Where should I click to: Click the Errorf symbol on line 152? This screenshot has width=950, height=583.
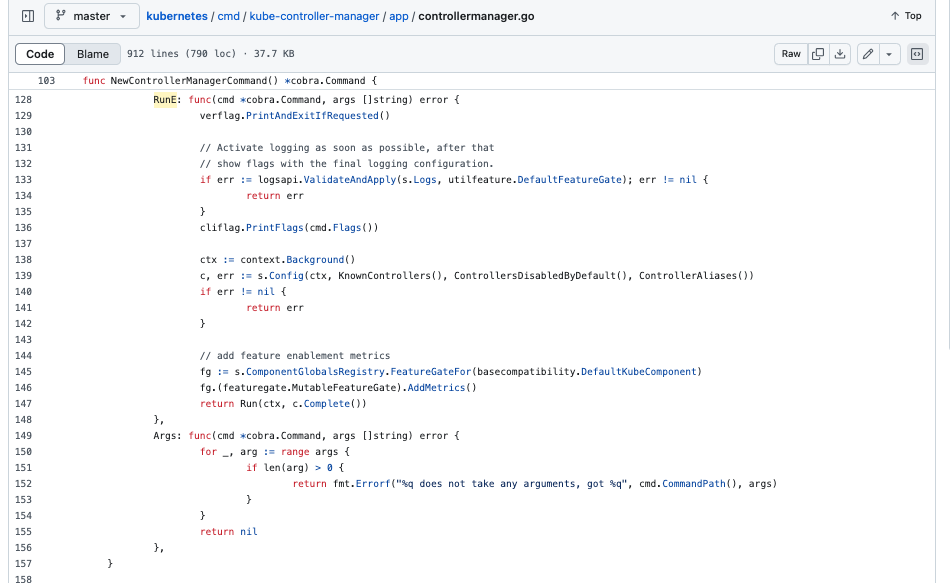tap(373, 484)
